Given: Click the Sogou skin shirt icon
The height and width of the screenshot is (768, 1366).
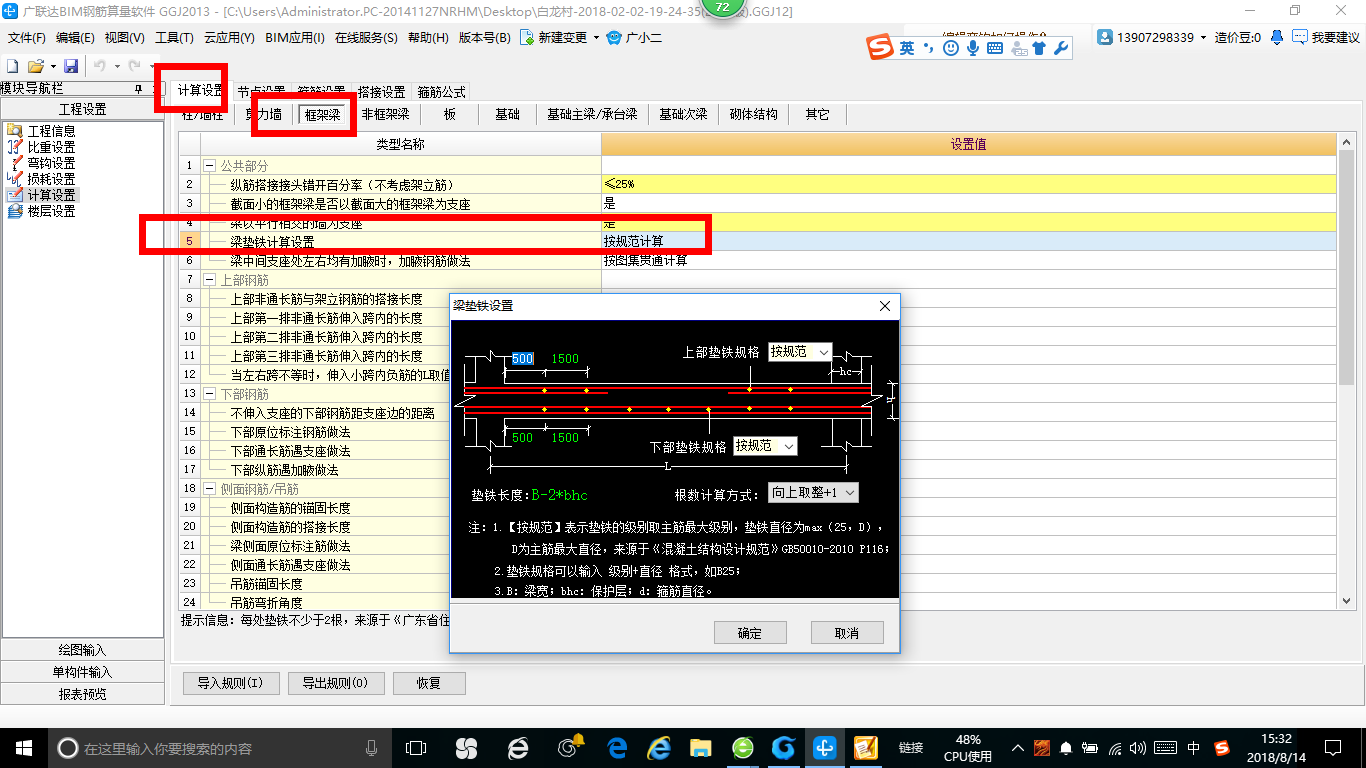Looking at the screenshot, I should [x=1039, y=47].
